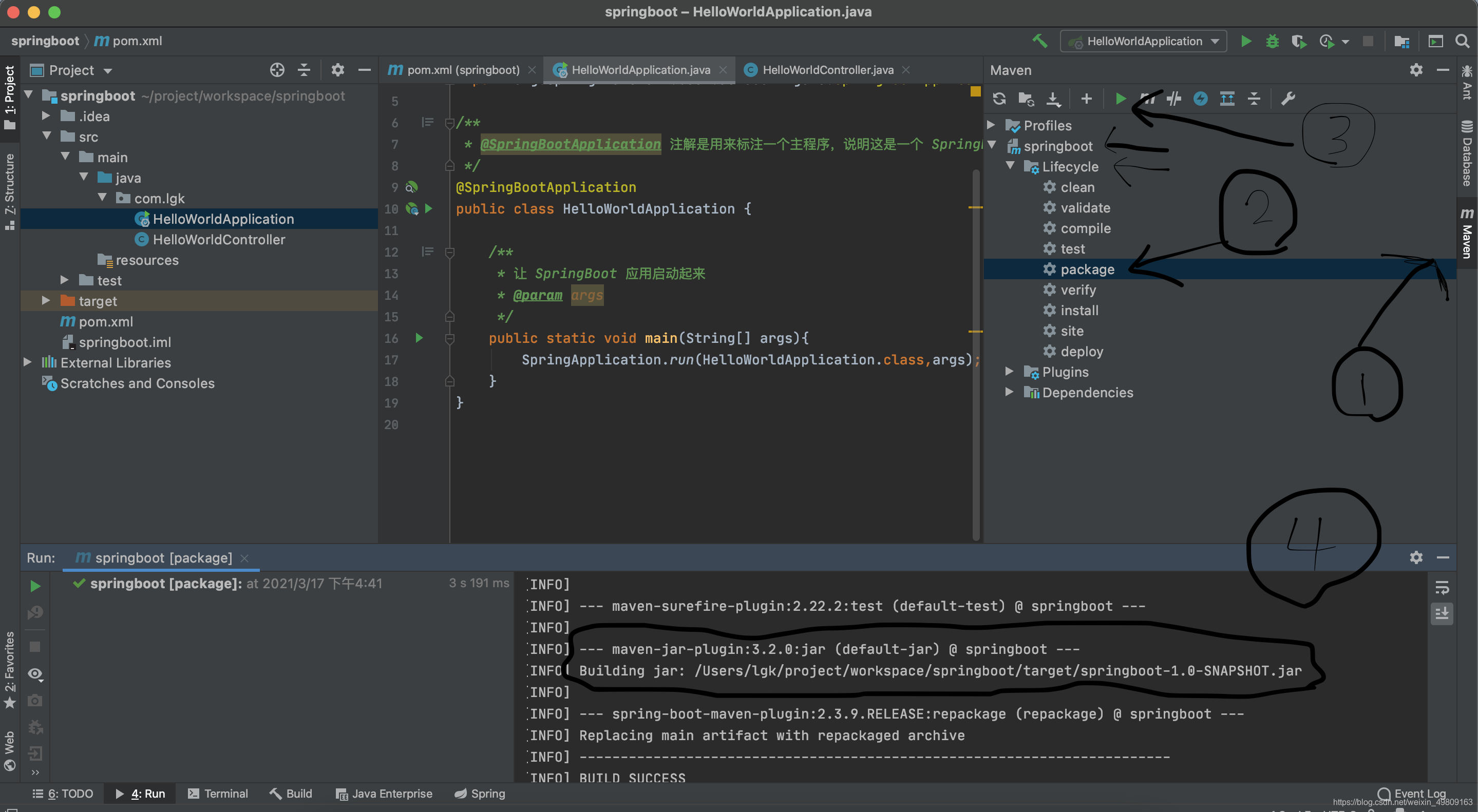Toggle scroll to end in Run console
Viewport: 1478px width, 812px height.
(x=1441, y=614)
